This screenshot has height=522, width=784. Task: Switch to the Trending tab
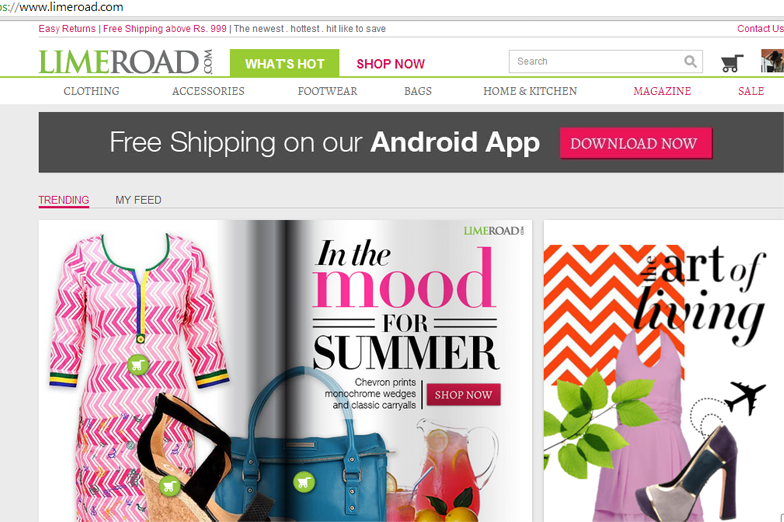point(64,200)
